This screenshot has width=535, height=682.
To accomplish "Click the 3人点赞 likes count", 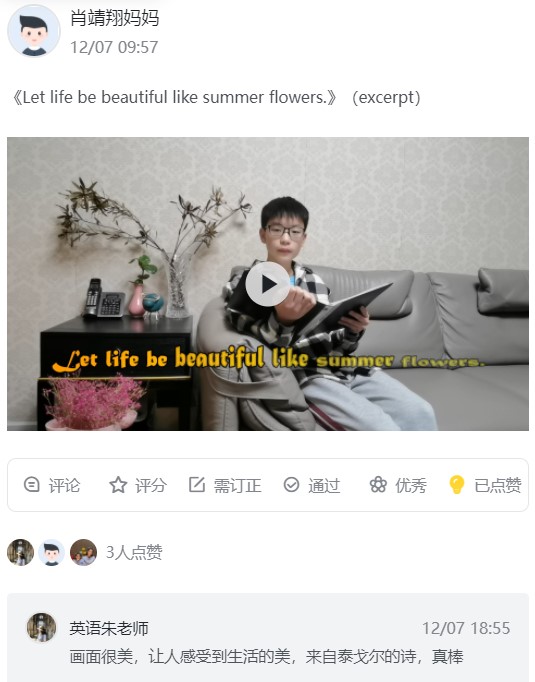I will pyautogui.click(x=134, y=552).
